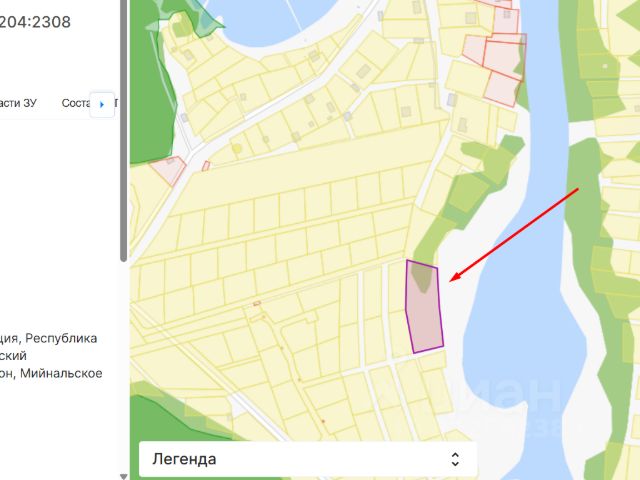The width and height of the screenshot is (640, 480).
Task: Click the blue tab-scroll right arrow button
Action: (x=102, y=104)
